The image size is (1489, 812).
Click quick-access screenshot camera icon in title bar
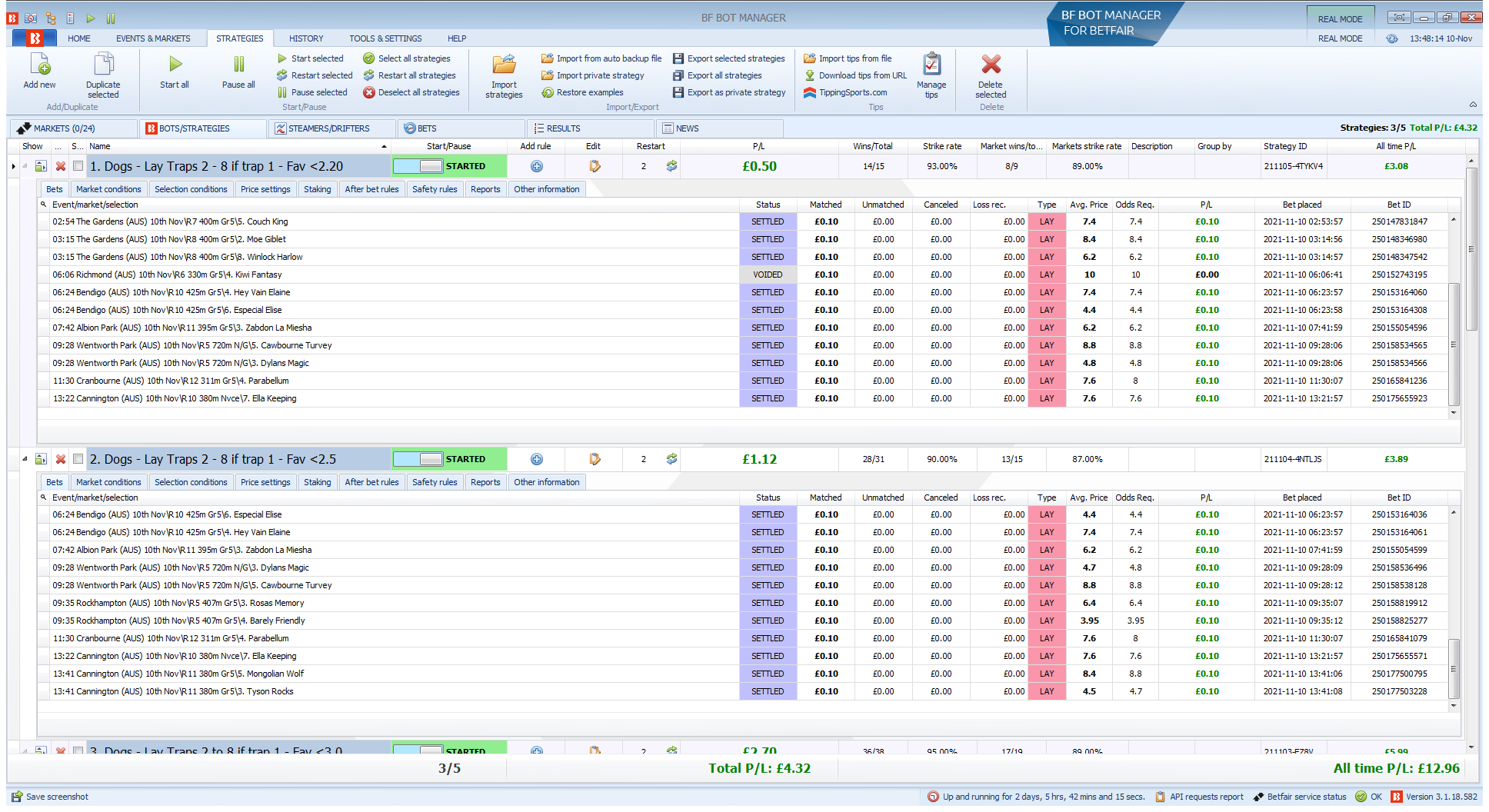31,18
